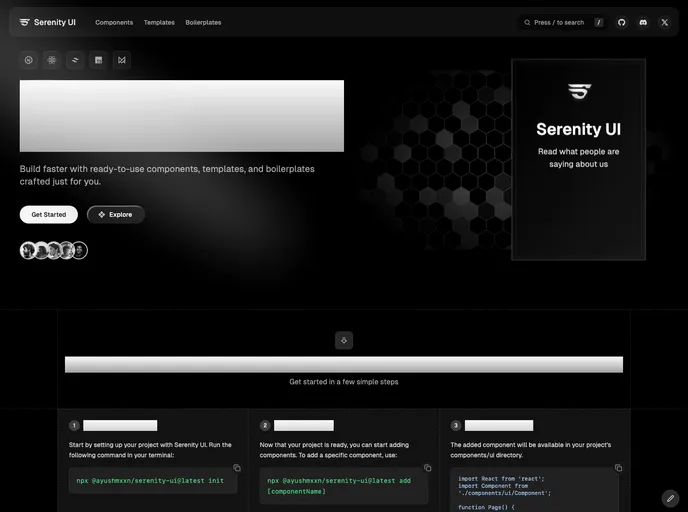The width and height of the screenshot is (688, 512).
Task: Click the Serenity UI brand name in navbar
Action: tap(55, 22)
